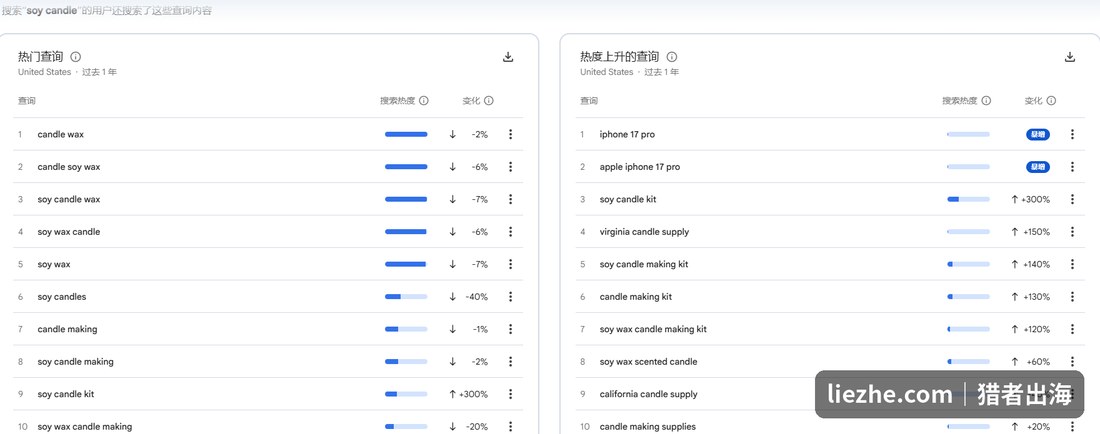Click the 热门查询 panel title
The image size is (1100, 434).
(x=41, y=57)
